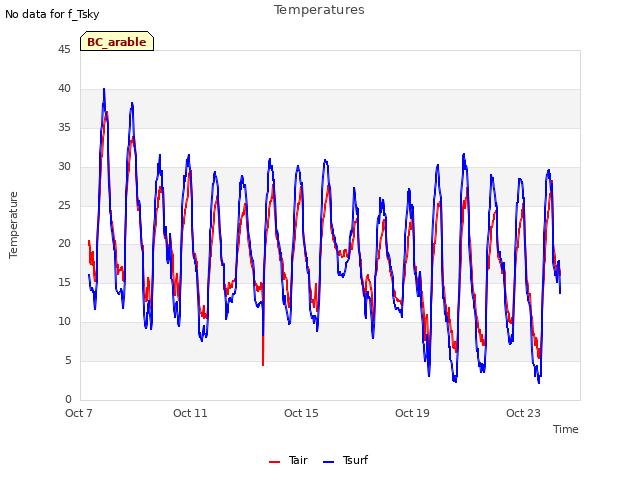Viewport: 640px width, 480px height.
Task: Click the 35 y-axis tick label
Action: click(x=64, y=127)
